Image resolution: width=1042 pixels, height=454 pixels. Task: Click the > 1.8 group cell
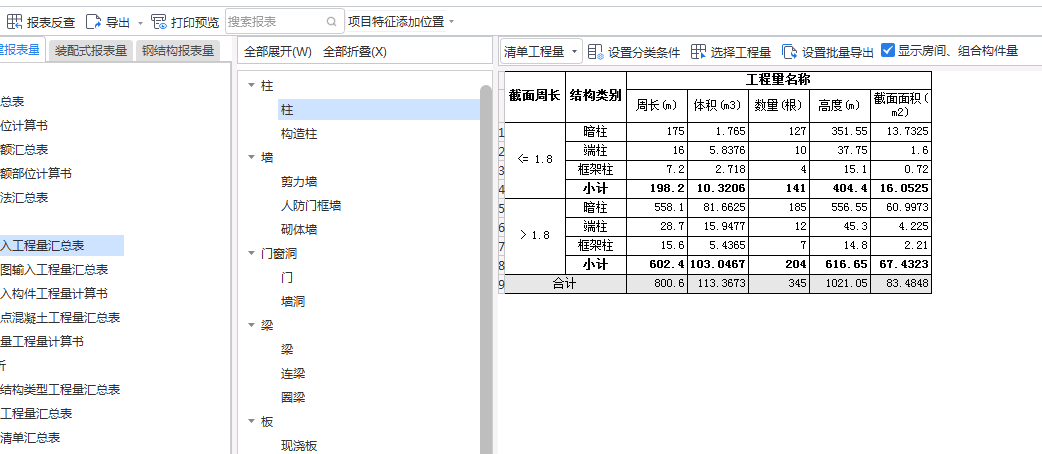click(x=535, y=235)
